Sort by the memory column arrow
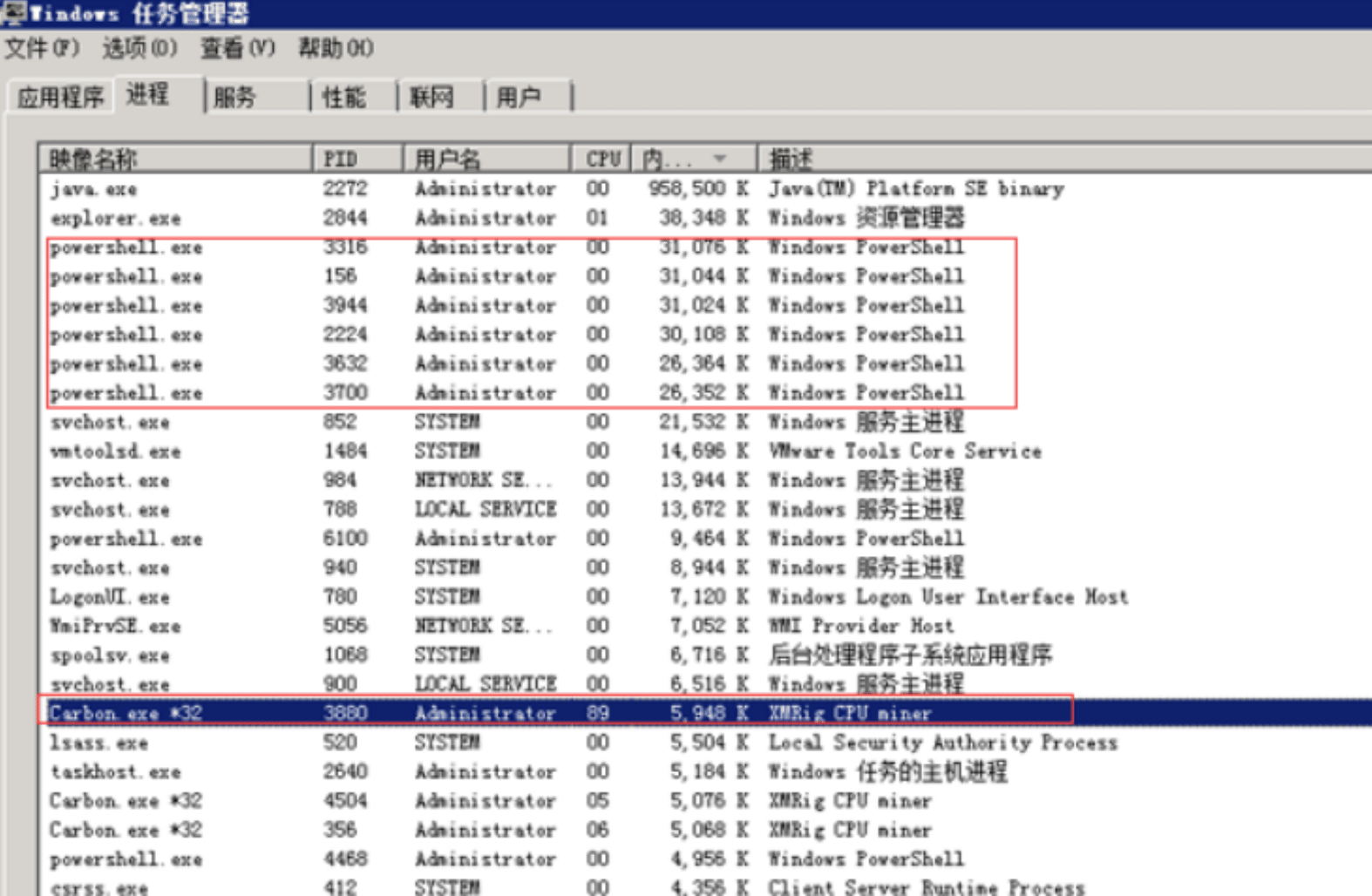The image size is (1372, 896). [719, 159]
